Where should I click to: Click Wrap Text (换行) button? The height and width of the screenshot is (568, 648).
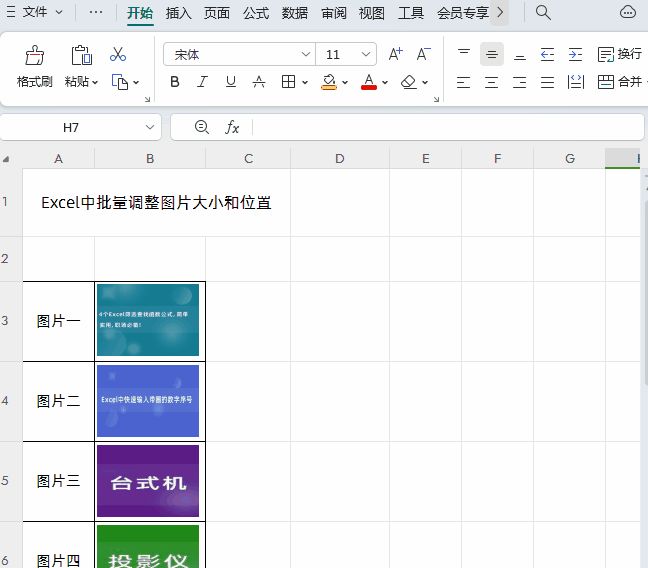[619, 54]
